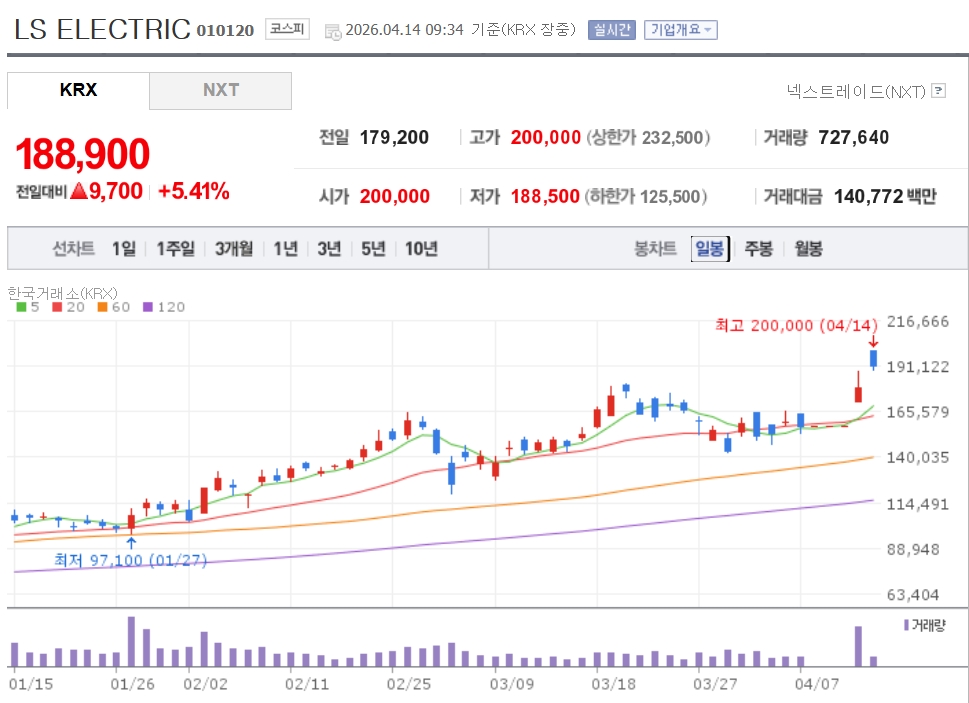Click the 전일 value 179,200

click(x=394, y=137)
